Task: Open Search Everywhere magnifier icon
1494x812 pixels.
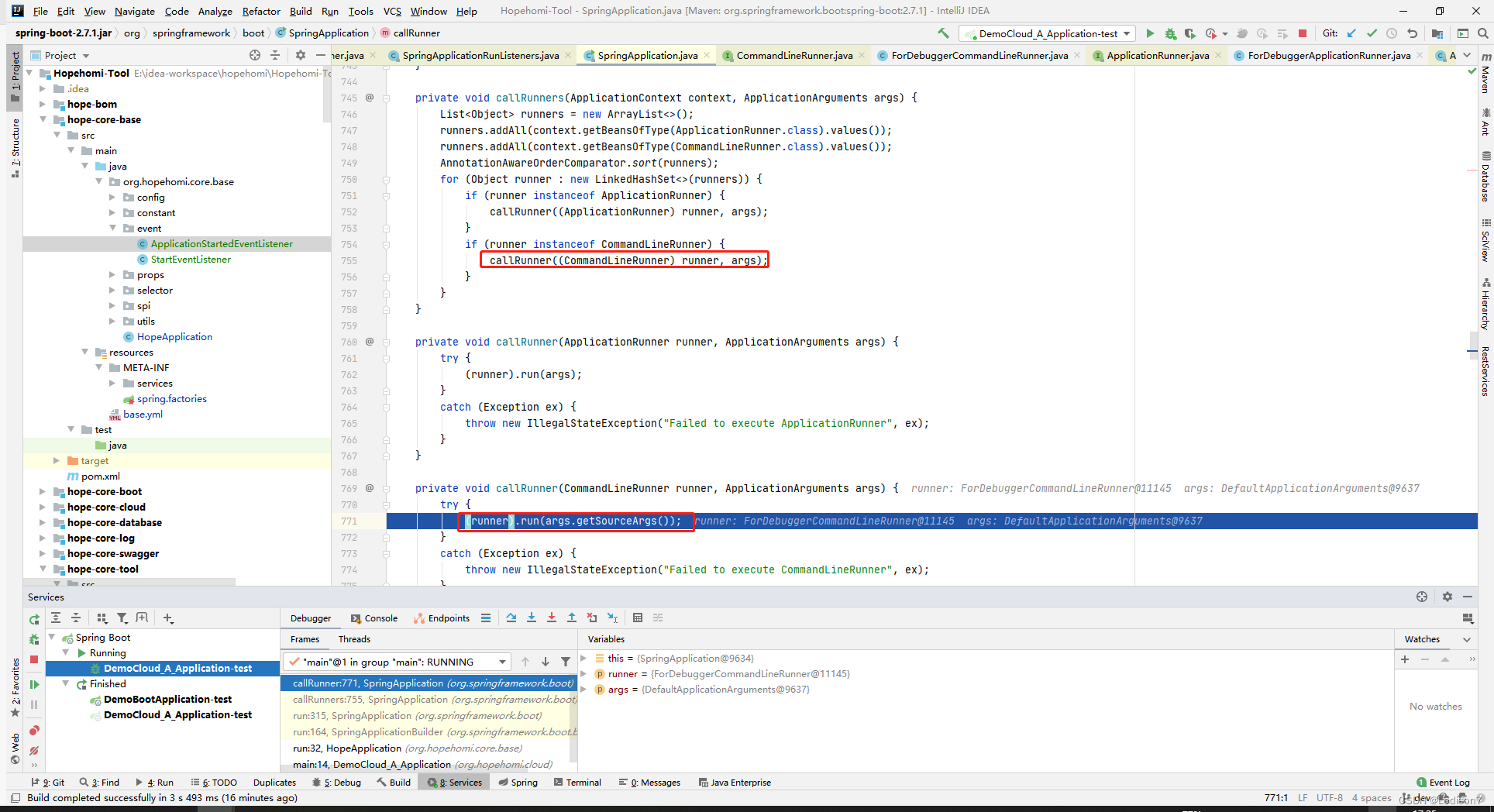Action: tap(1482, 33)
